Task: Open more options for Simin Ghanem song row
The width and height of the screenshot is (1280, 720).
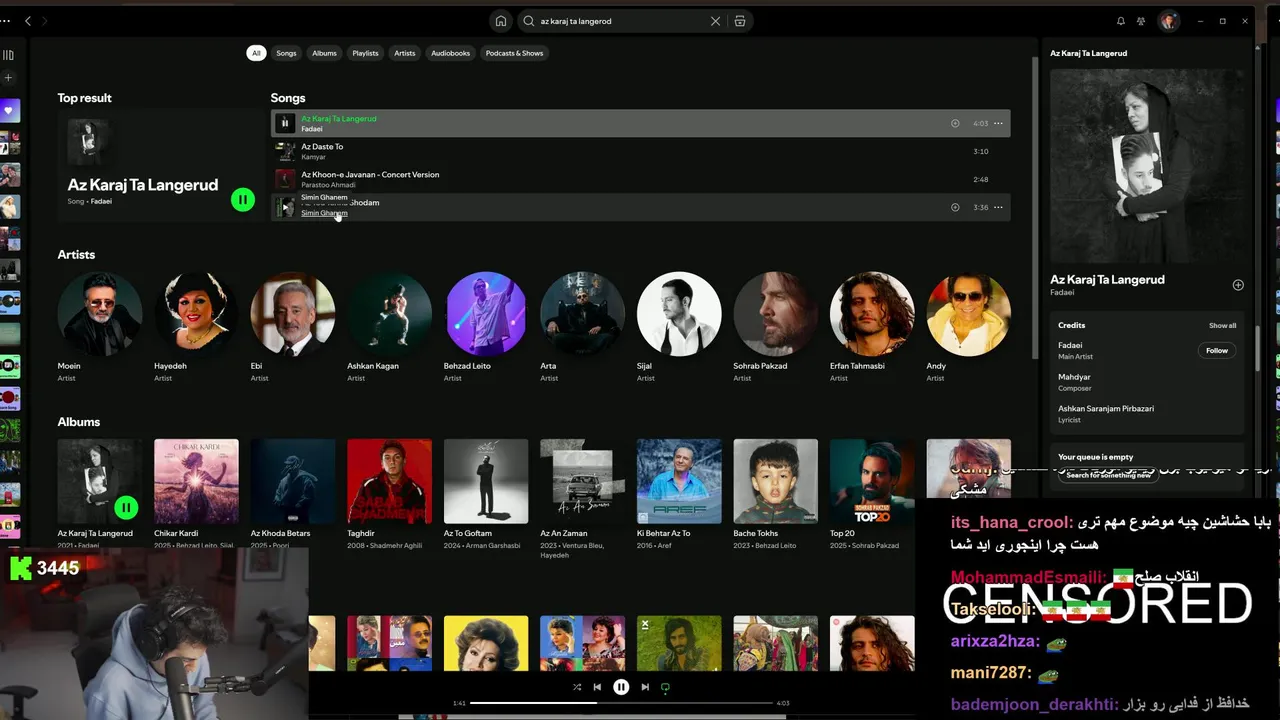Action: (998, 207)
